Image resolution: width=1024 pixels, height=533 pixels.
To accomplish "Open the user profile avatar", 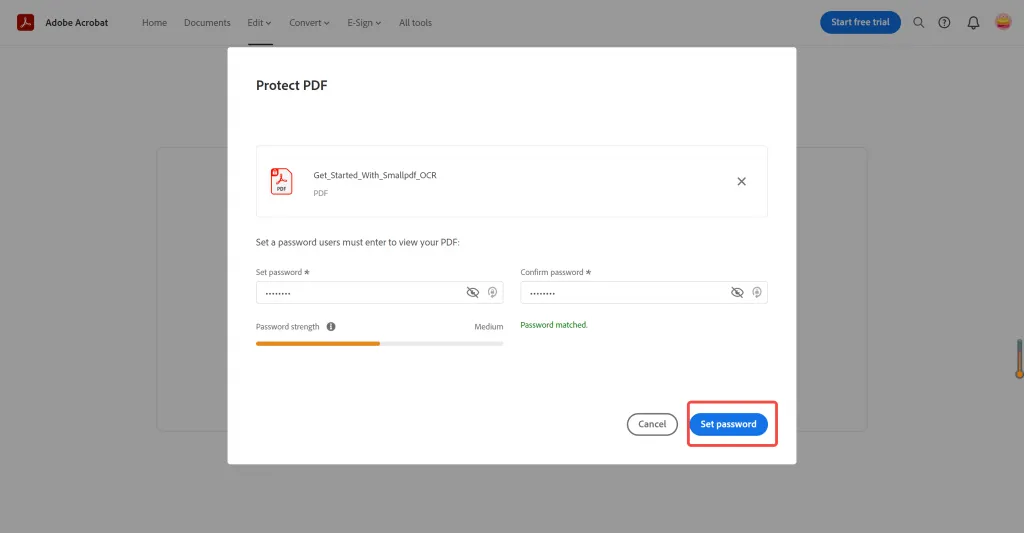I will 1003,22.
